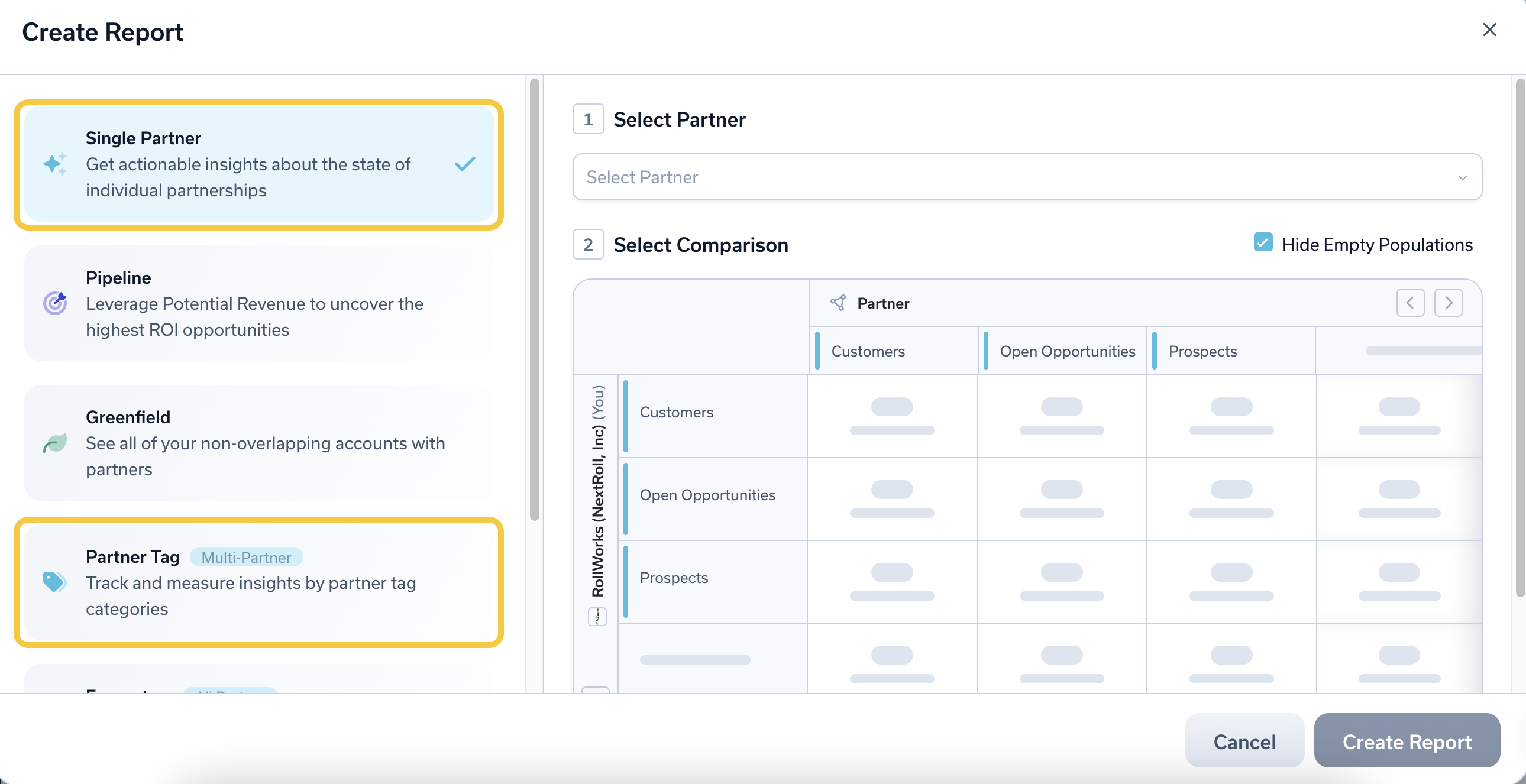The width and height of the screenshot is (1526, 784).
Task: Close the Create Report dialog
Action: [1489, 30]
